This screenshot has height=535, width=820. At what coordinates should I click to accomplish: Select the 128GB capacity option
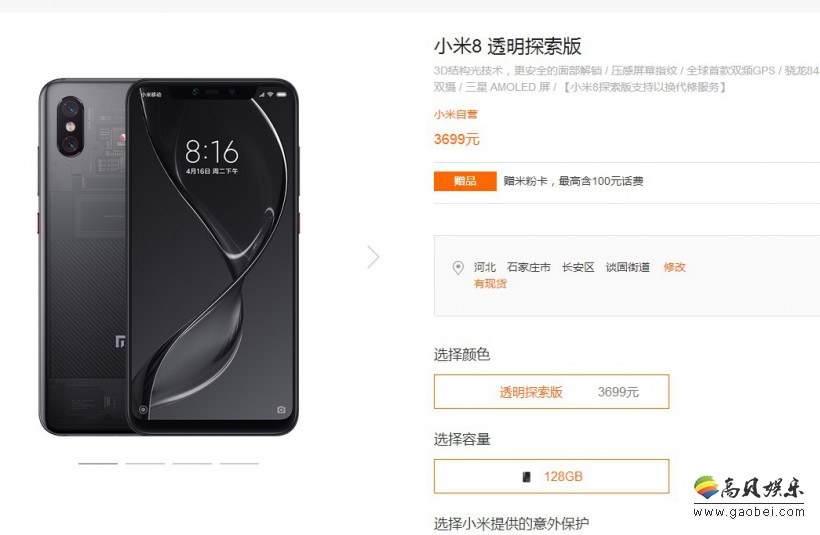point(551,476)
